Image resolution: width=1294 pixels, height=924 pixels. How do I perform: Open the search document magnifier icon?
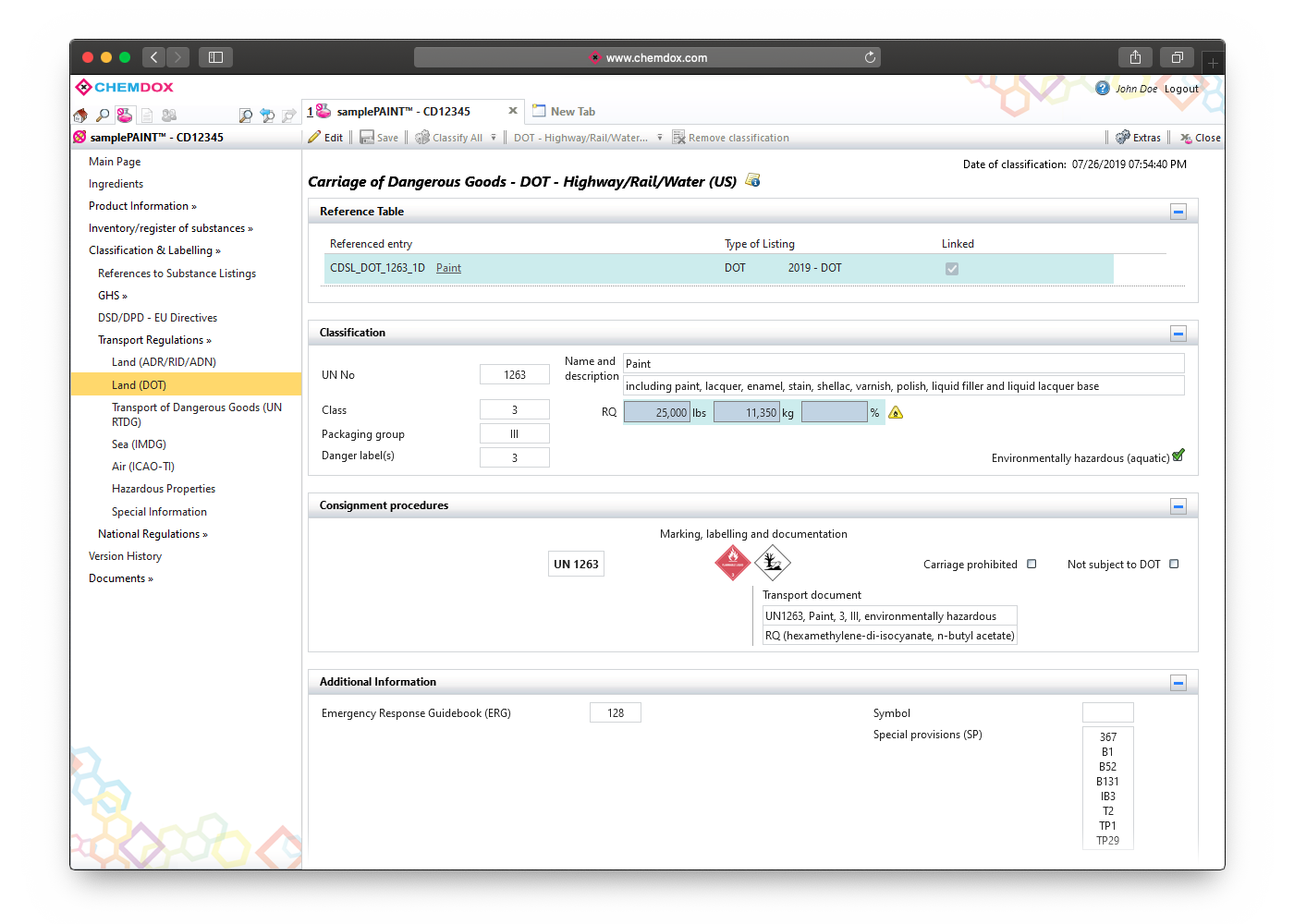(245, 115)
